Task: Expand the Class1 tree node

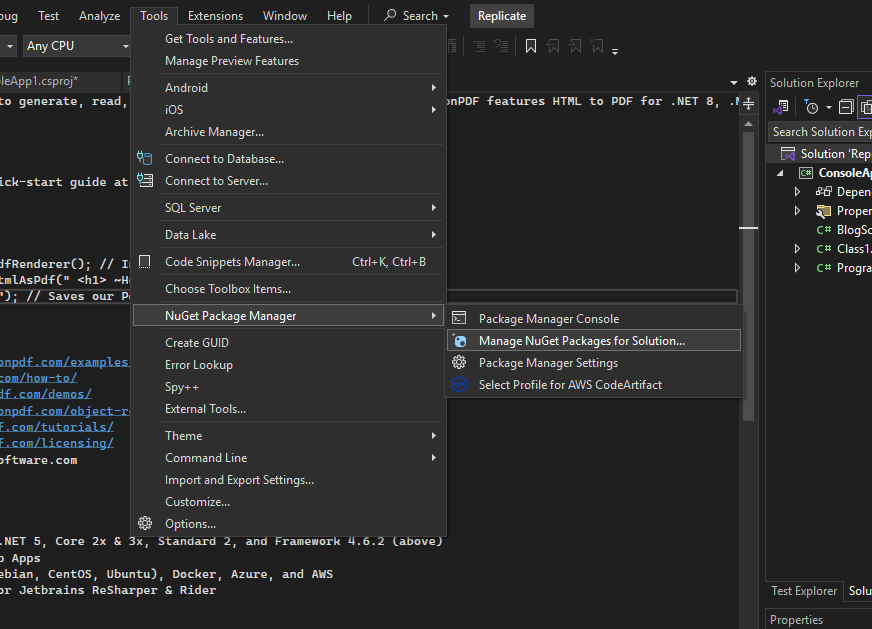Action: click(x=797, y=249)
